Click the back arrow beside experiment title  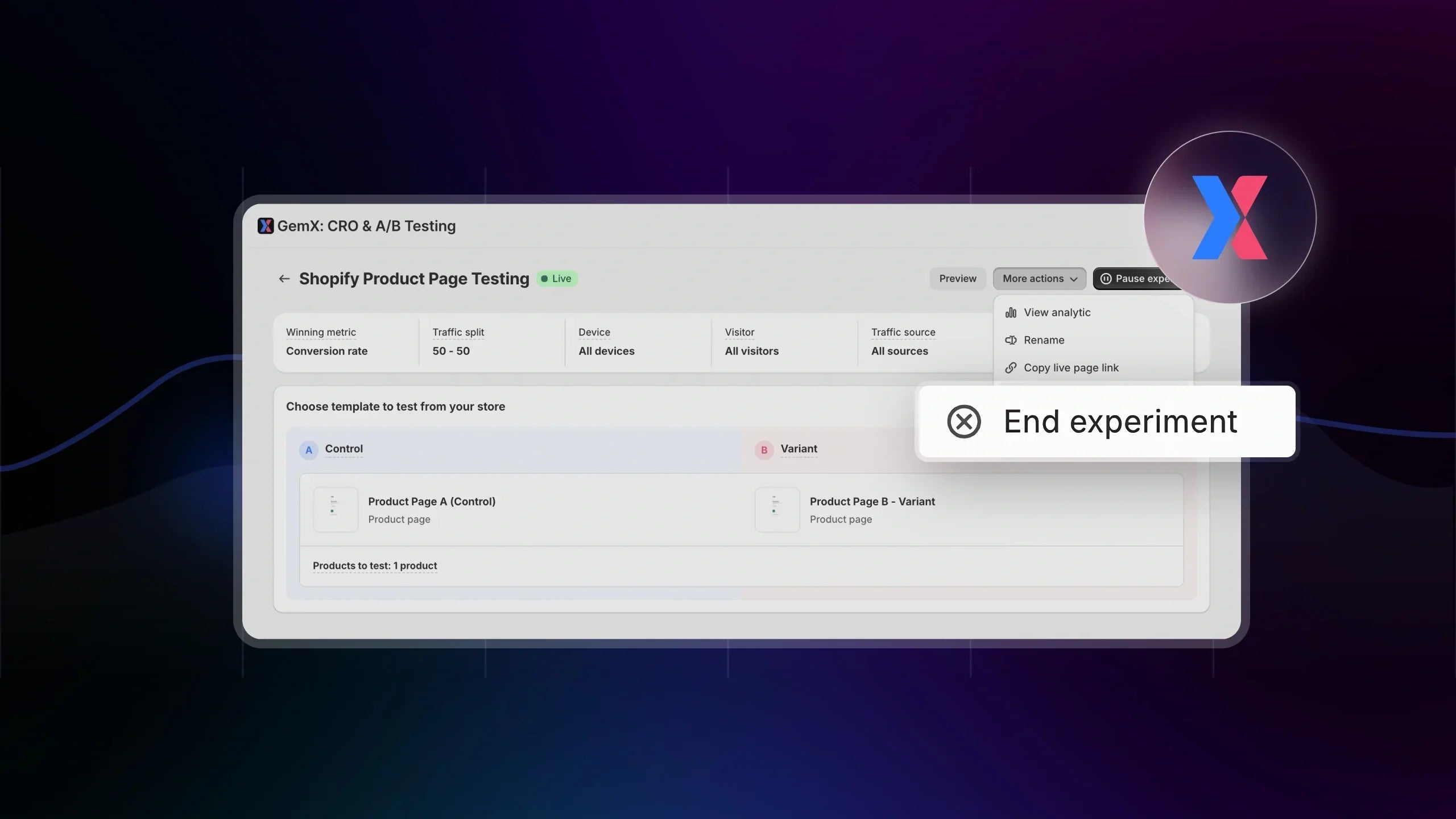(x=284, y=279)
